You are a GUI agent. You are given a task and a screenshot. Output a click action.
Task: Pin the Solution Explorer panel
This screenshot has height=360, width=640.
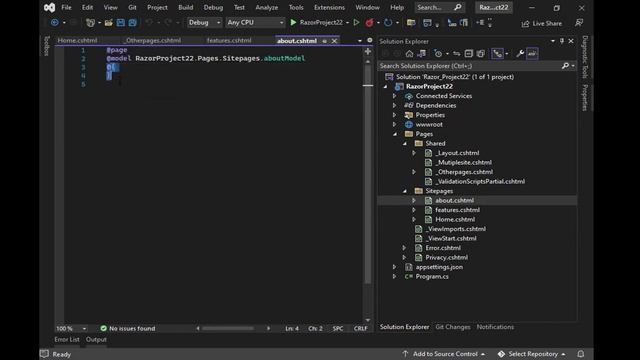[x=562, y=41]
